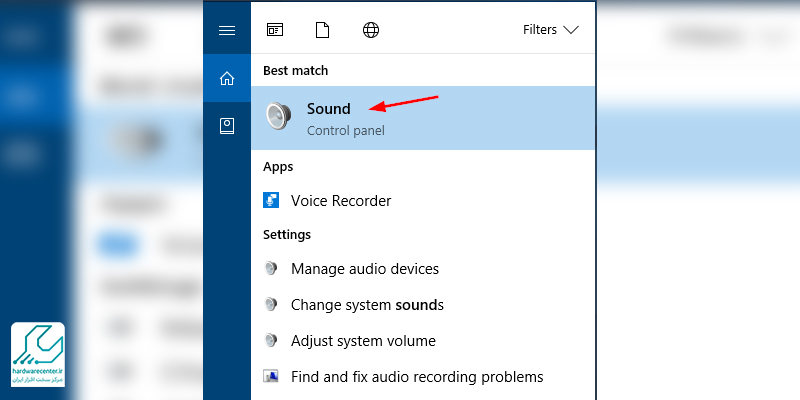Click the Voice Recorder app icon
The width and height of the screenshot is (800, 400).
[x=271, y=200]
